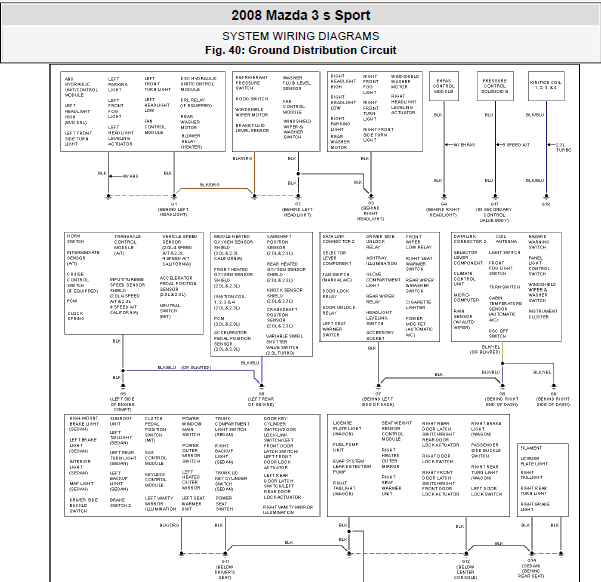This screenshot has width=601, height=582.
Task: Click G17 in secondary control valve body label
Action: click(494, 212)
